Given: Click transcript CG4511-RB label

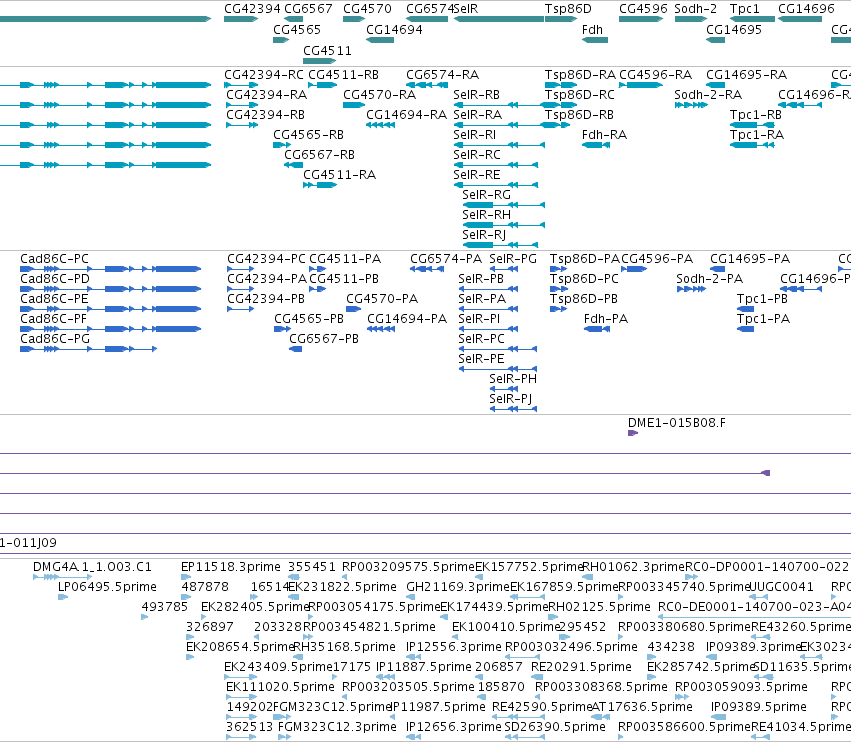Looking at the screenshot, I should click(x=344, y=75).
